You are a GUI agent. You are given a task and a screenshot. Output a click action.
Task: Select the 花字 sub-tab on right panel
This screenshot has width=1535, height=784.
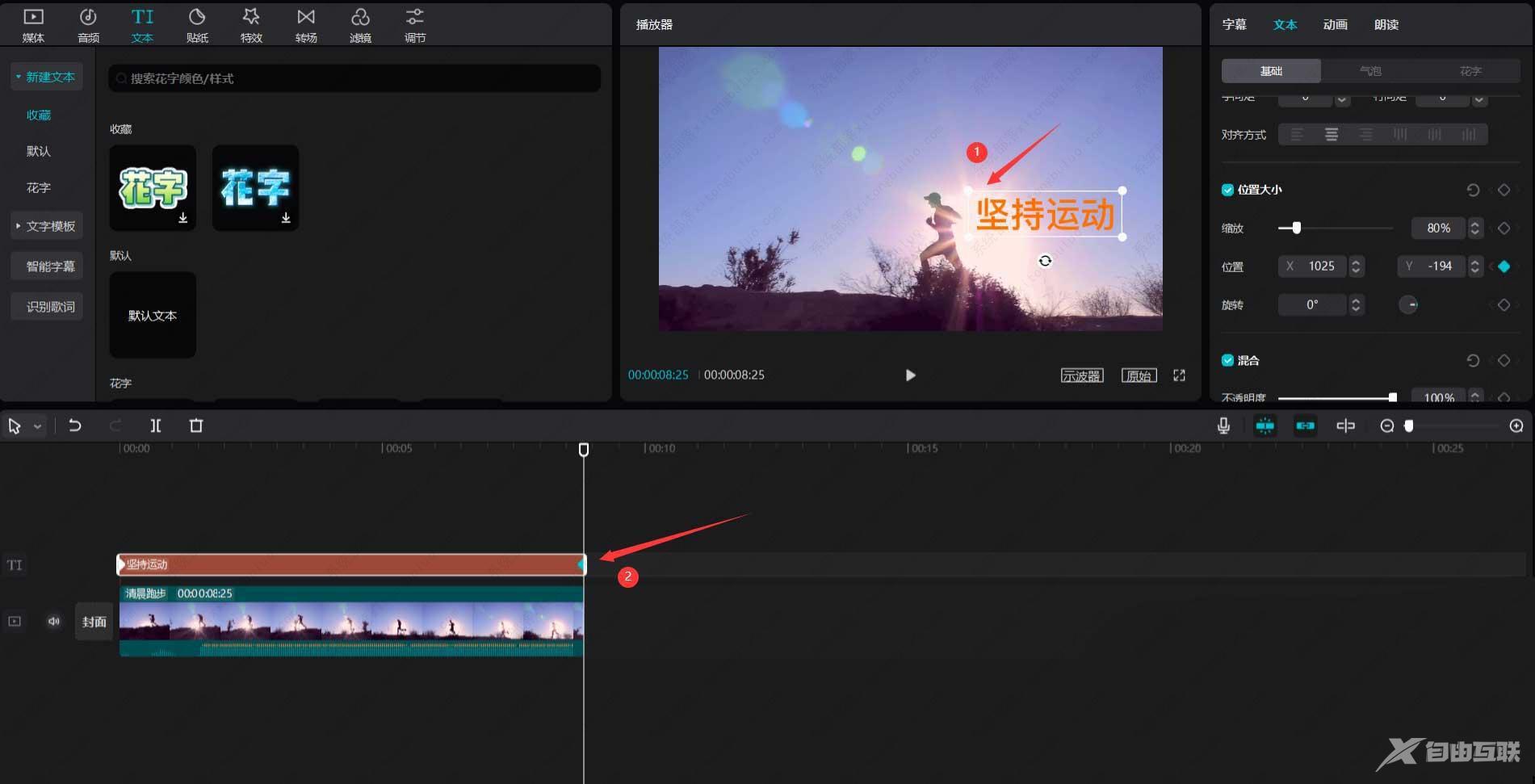click(x=1470, y=71)
